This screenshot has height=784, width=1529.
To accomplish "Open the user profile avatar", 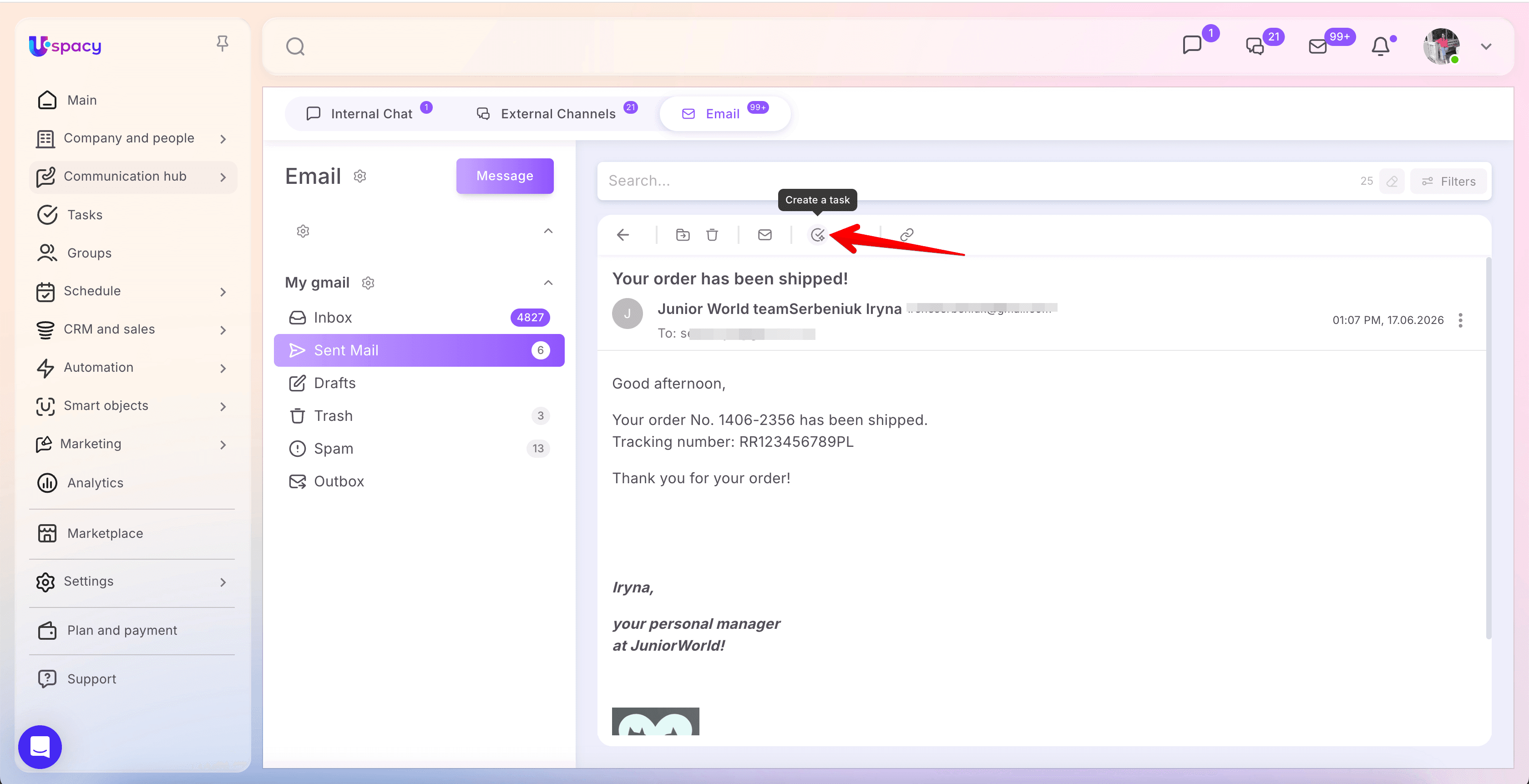I will 1441,46.
